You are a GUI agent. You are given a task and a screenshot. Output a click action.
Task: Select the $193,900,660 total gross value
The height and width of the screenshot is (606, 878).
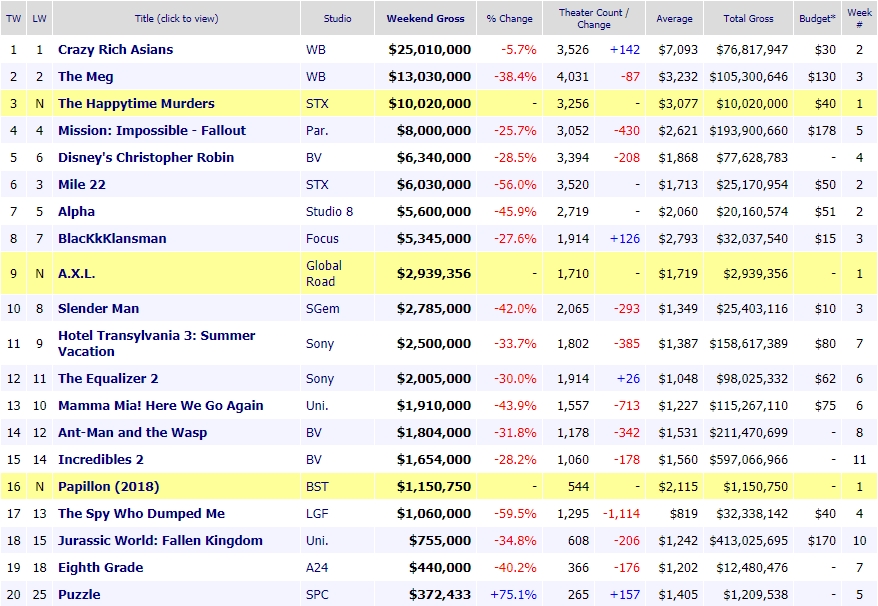749,130
